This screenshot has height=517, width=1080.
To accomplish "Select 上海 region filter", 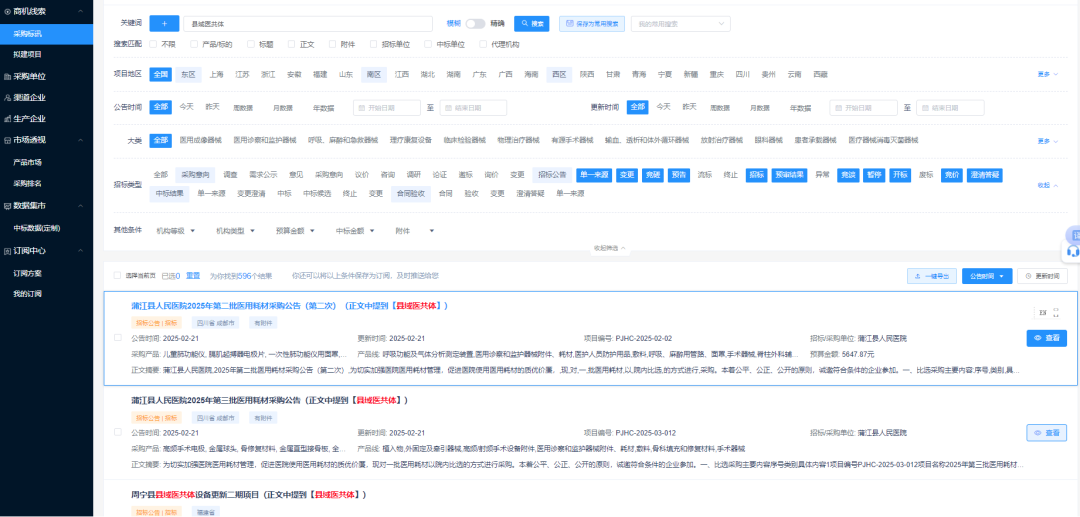I will (x=216, y=74).
